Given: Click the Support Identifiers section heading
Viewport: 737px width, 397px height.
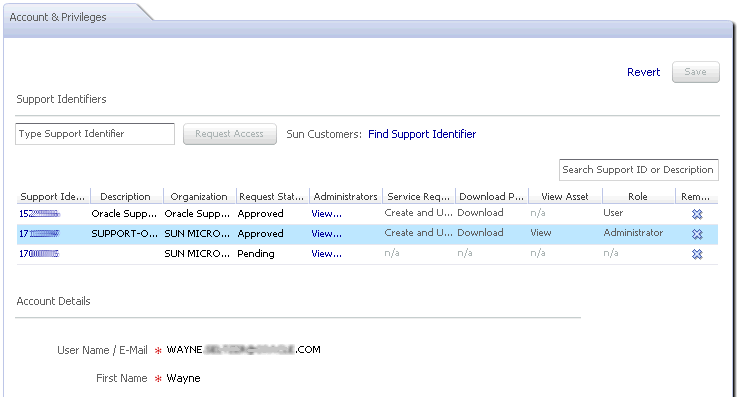Looking at the screenshot, I should 61,99.
